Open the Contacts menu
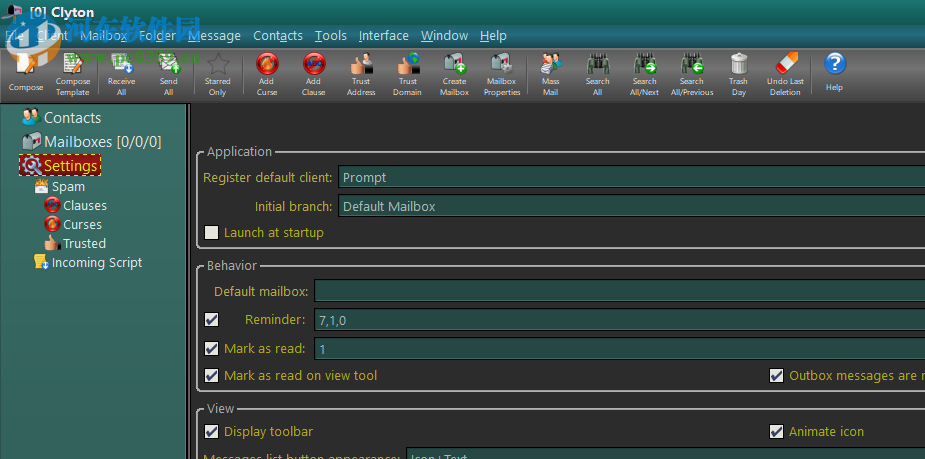This screenshot has width=925, height=459. [x=278, y=35]
